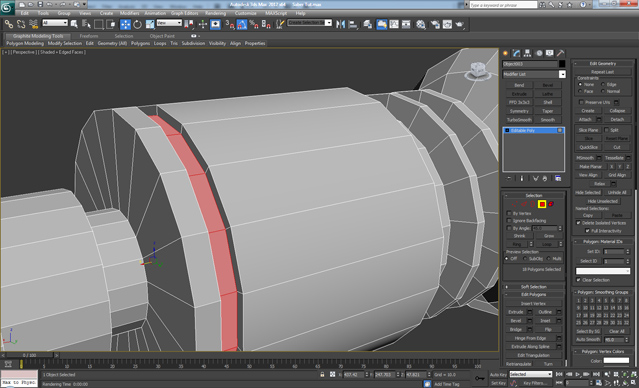Activate the Select and Rotate tool
The width and height of the screenshot is (639, 388).
click(138, 24)
